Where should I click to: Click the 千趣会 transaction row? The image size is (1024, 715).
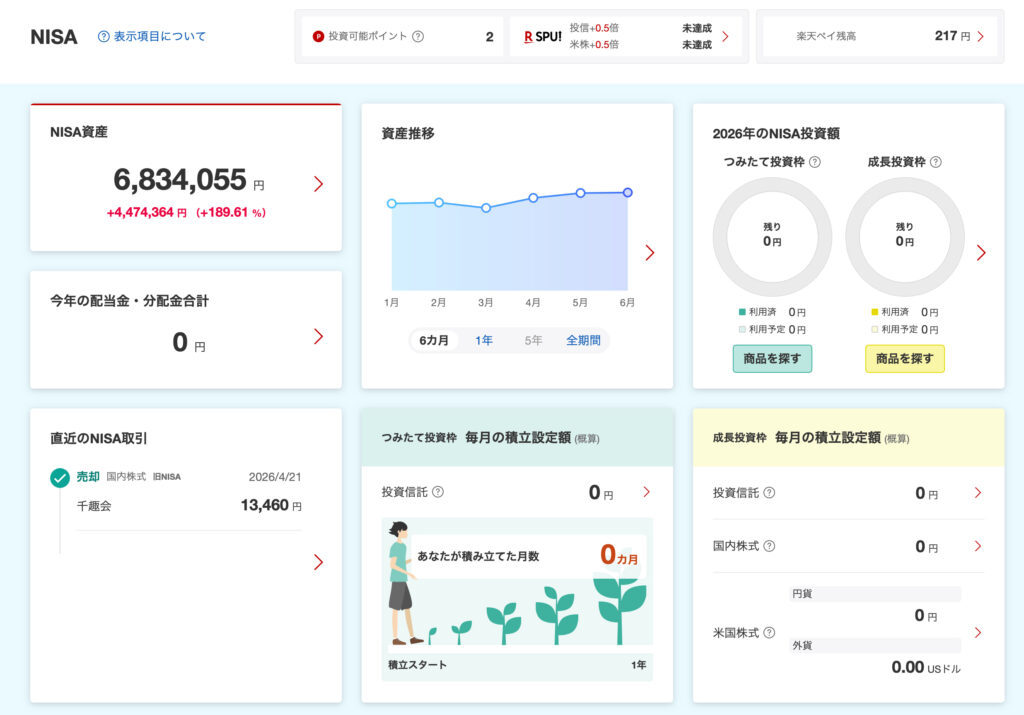click(189, 505)
